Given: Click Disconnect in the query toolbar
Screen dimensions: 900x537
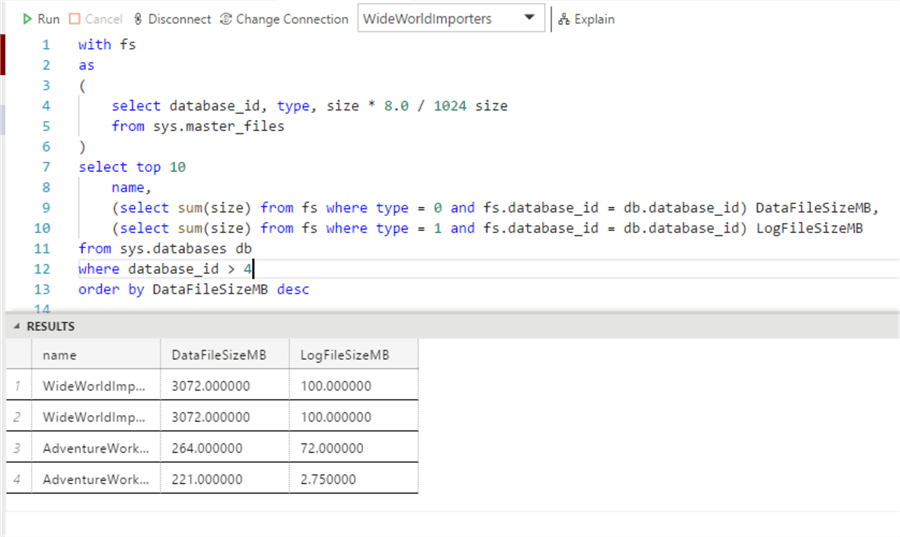Looking at the screenshot, I should pyautogui.click(x=172, y=19).
